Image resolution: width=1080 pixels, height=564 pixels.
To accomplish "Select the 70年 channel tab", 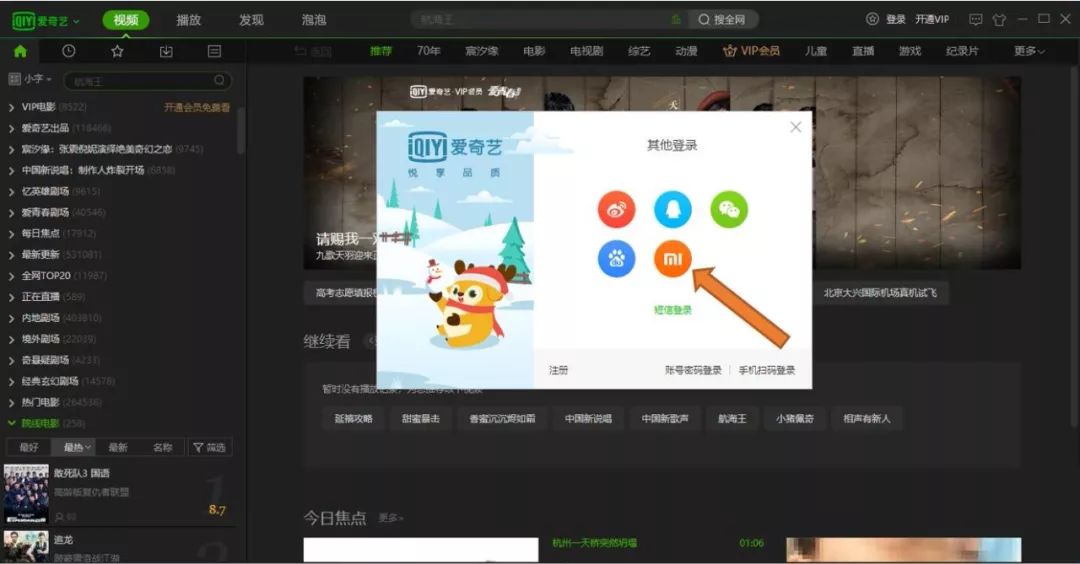I will pyautogui.click(x=428, y=51).
